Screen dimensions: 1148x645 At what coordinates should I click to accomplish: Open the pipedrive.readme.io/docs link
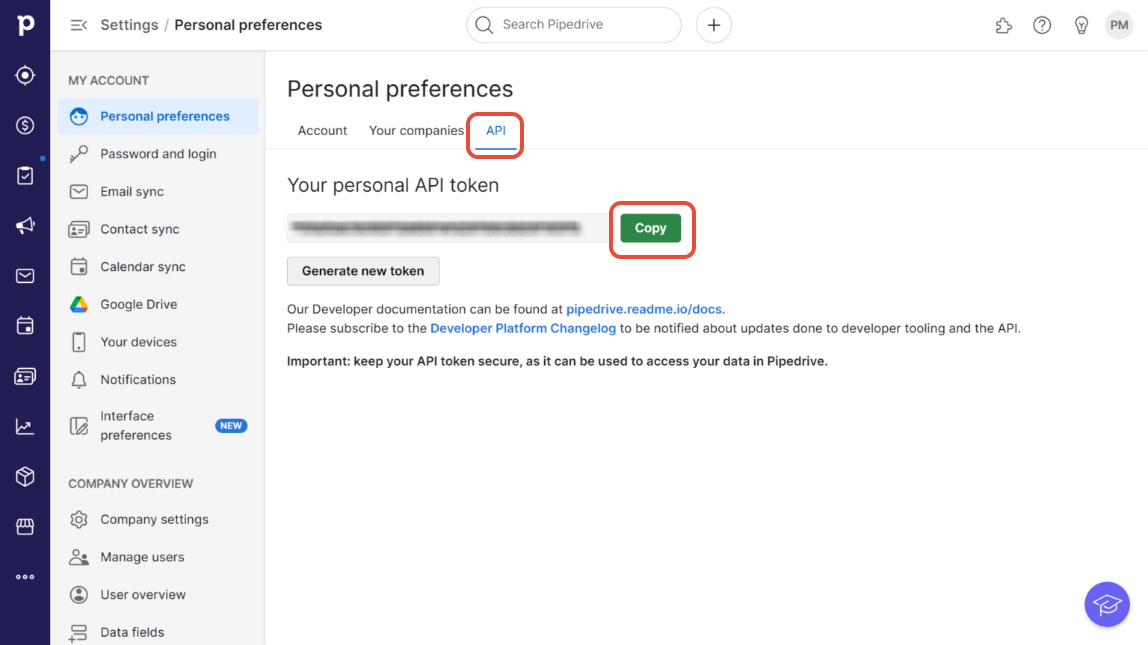645,310
